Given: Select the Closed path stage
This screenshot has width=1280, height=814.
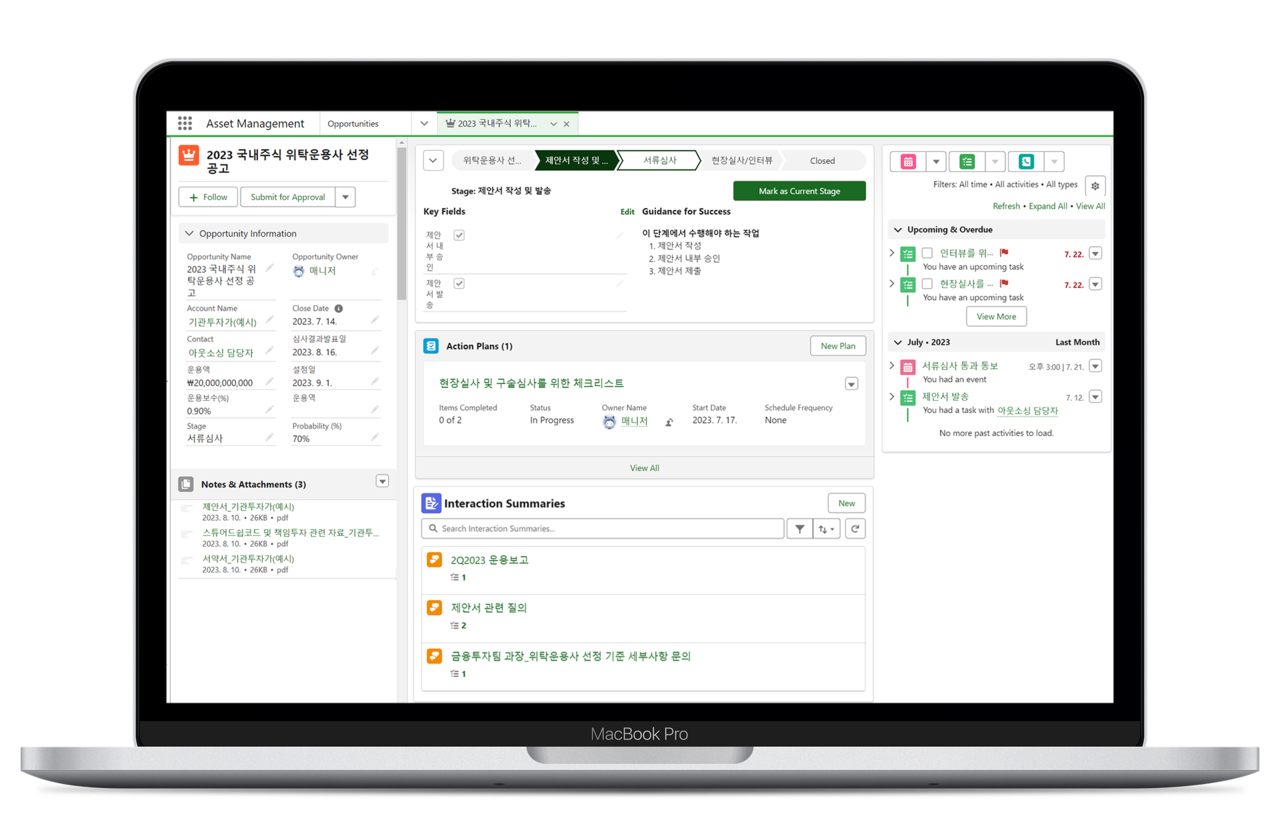Looking at the screenshot, I should [822, 161].
